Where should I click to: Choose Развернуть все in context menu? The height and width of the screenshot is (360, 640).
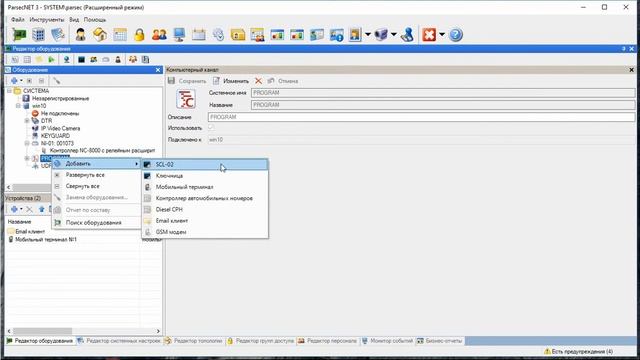coord(97,175)
